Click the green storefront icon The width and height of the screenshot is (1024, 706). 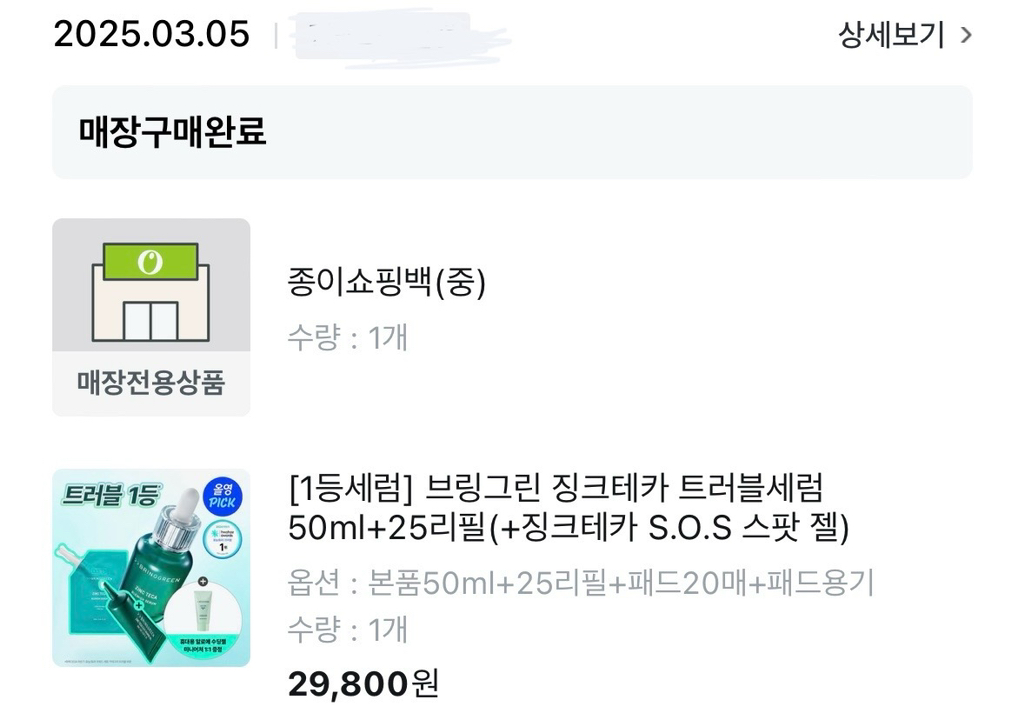click(150, 289)
